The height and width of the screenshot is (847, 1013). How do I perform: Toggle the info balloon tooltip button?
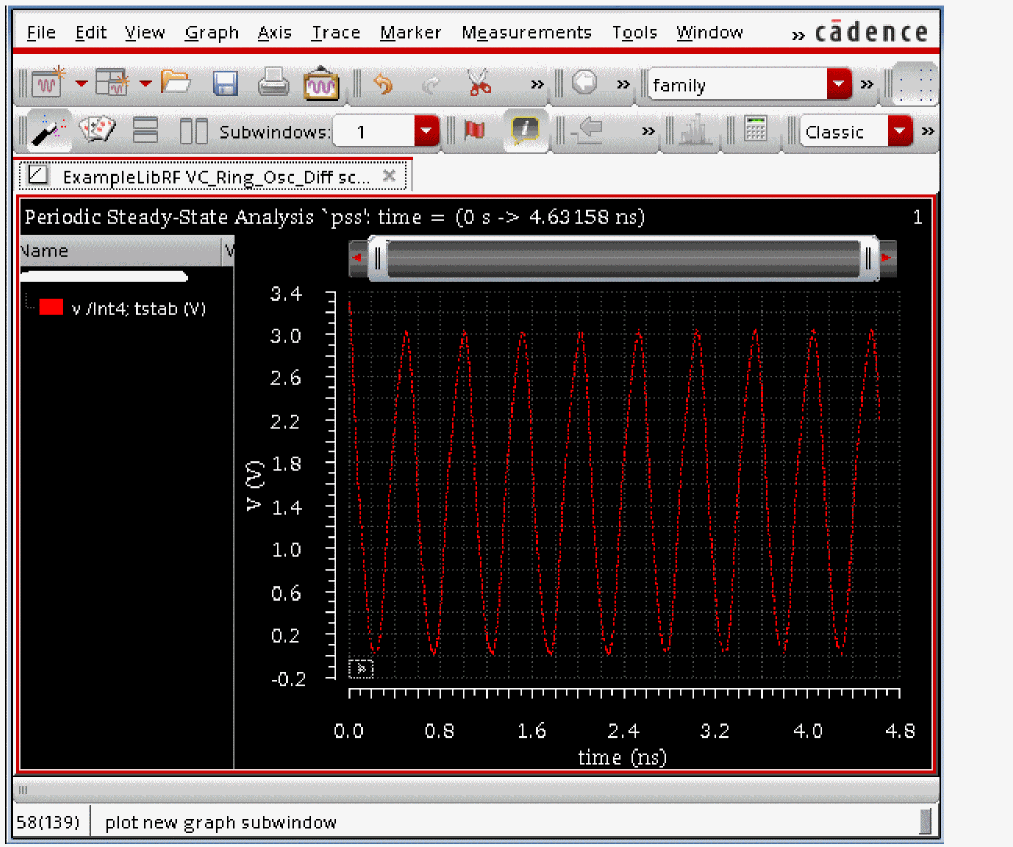(x=525, y=131)
